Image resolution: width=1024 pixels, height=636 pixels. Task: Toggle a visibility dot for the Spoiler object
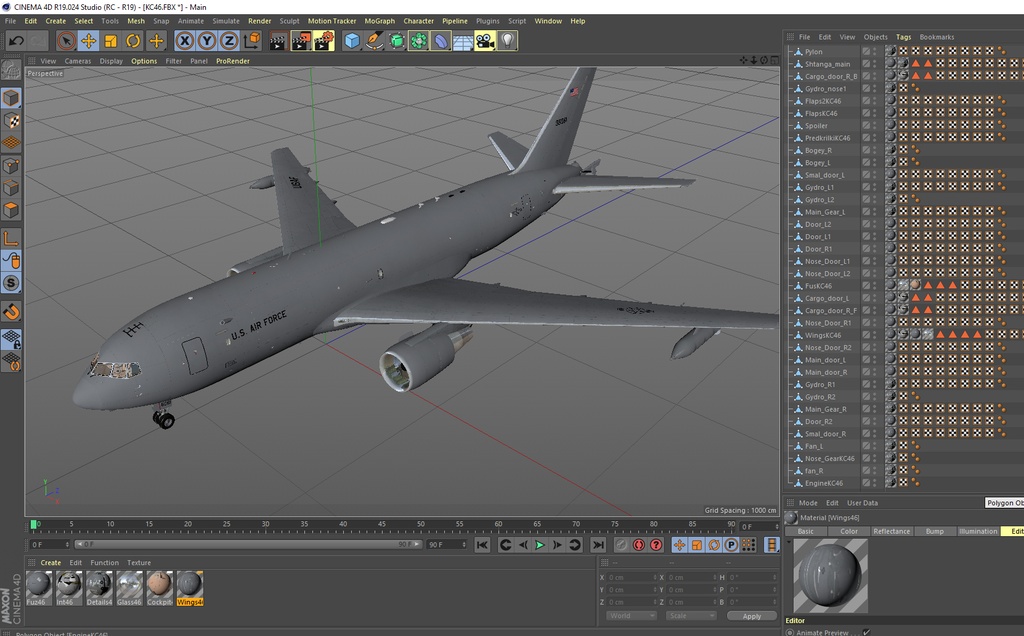[x=876, y=125]
